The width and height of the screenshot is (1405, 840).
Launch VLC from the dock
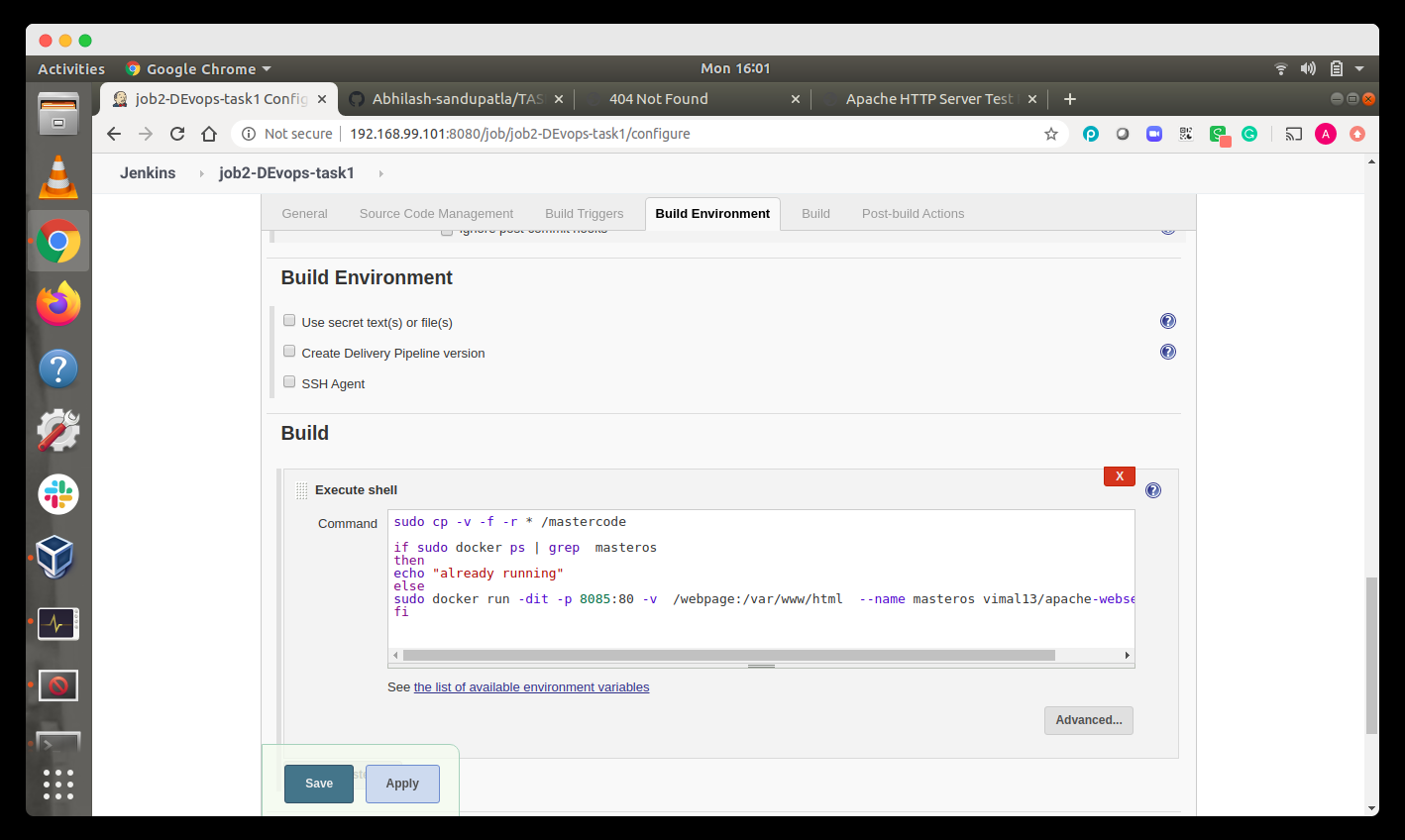pyautogui.click(x=57, y=177)
